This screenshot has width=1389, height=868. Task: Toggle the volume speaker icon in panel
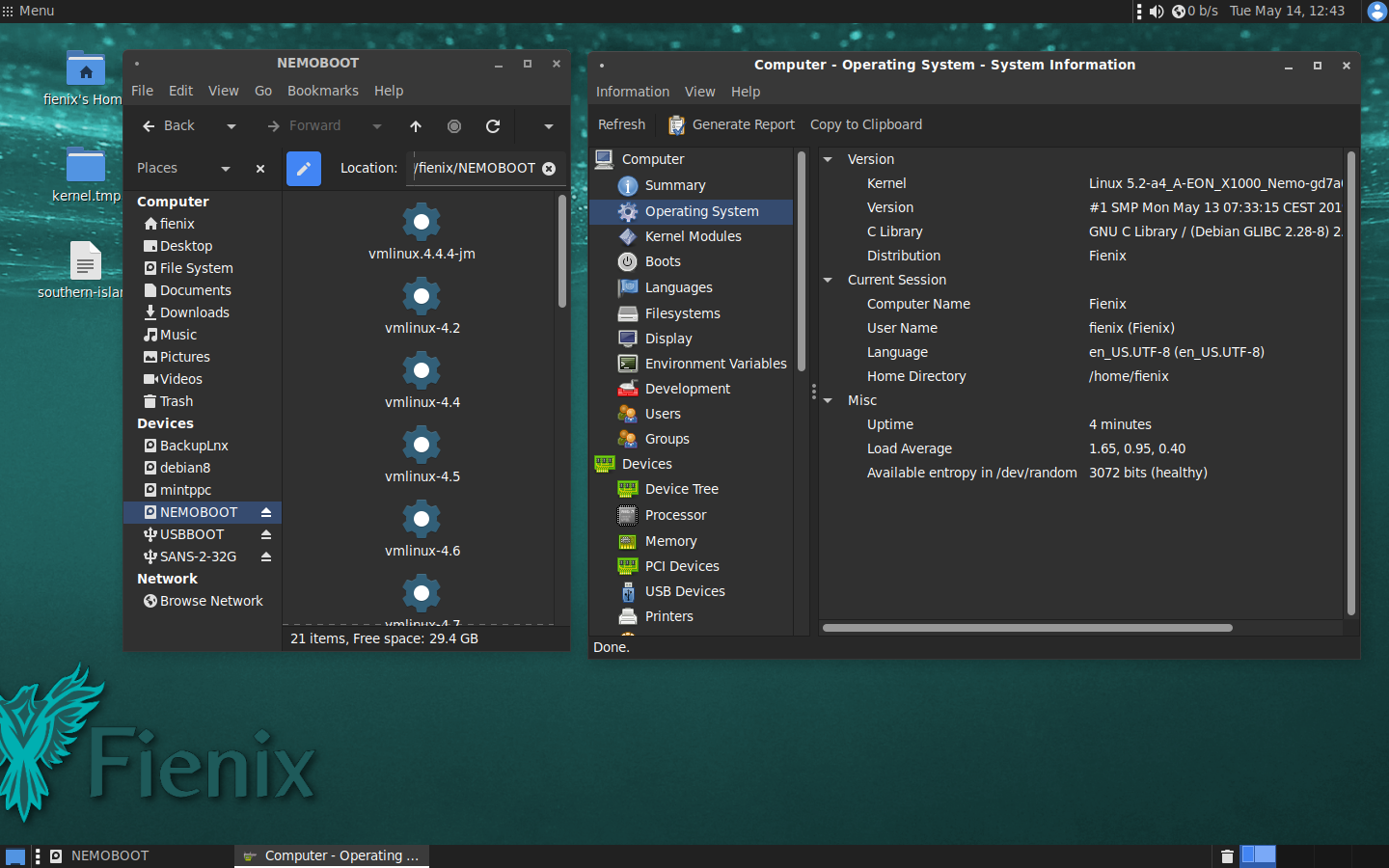tap(1157, 12)
